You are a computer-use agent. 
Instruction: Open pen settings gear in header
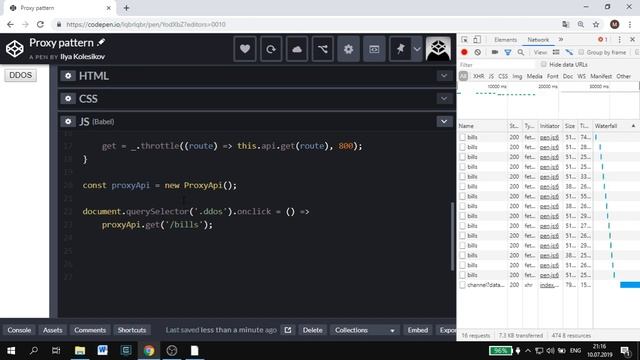pos(348,49)
